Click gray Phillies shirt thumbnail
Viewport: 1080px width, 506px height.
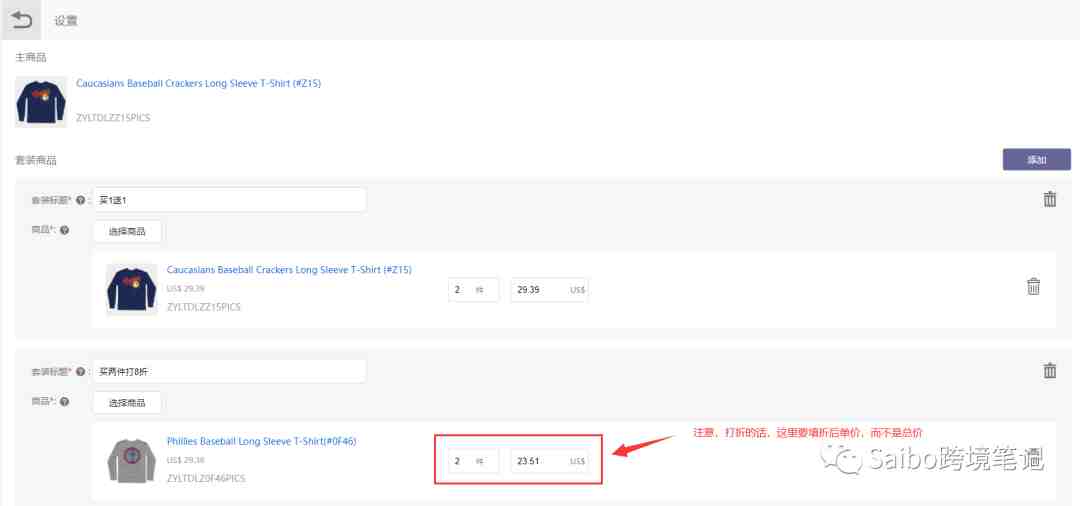tap(132, 461)
